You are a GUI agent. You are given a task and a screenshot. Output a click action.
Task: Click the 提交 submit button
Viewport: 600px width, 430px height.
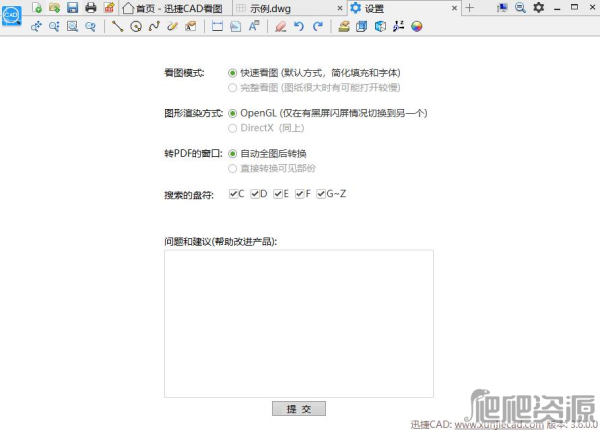pyautogui.click(x=299, y=409)
